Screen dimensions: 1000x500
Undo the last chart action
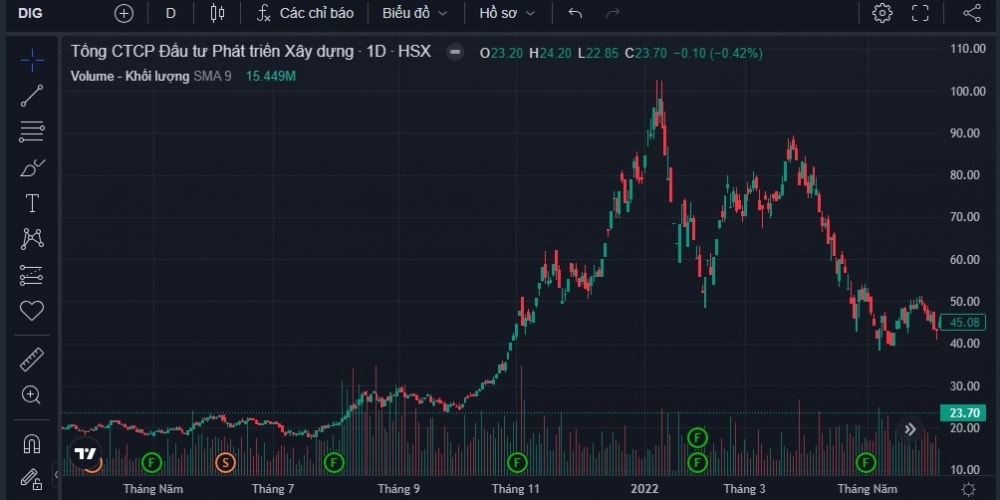(575, 13)
